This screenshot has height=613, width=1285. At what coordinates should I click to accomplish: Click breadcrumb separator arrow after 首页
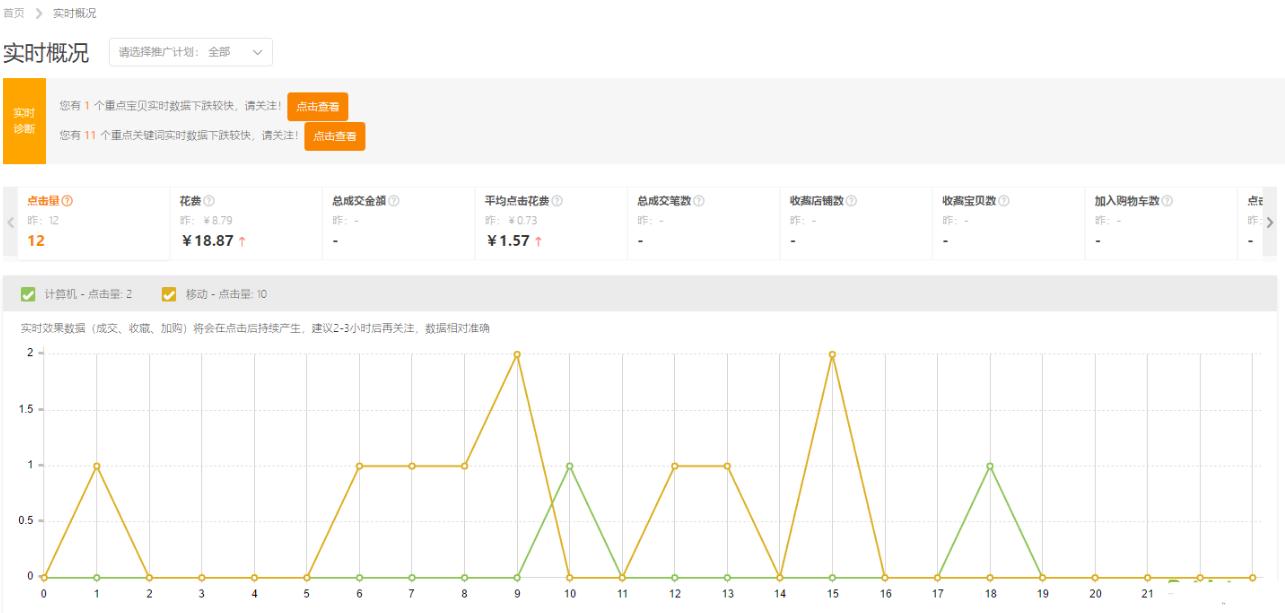39,13
